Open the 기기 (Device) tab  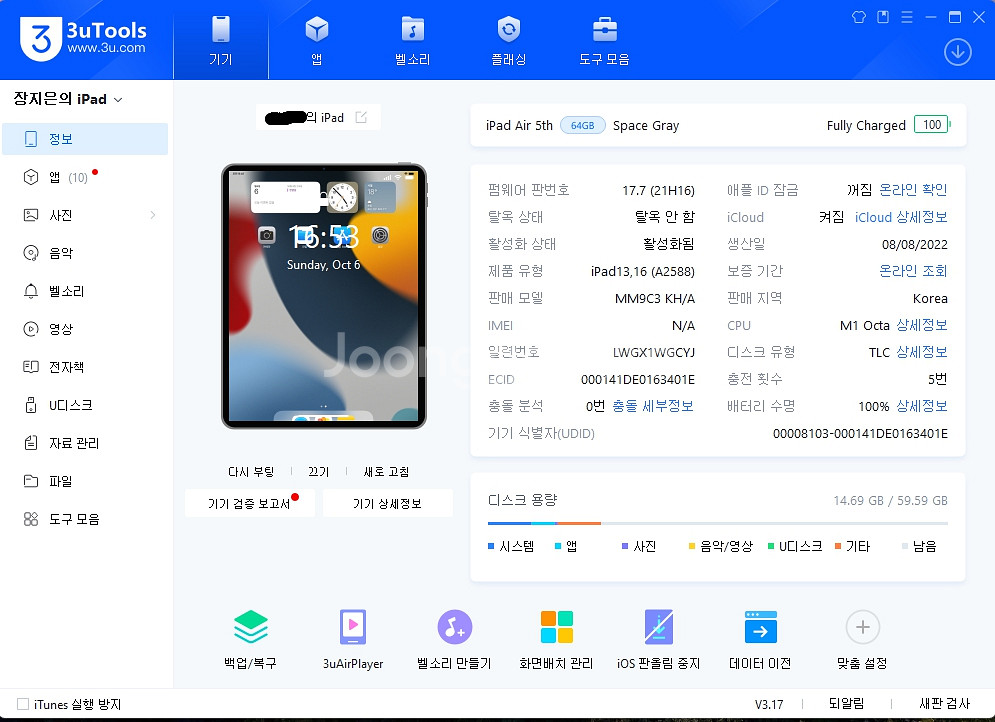coord(220,41)
